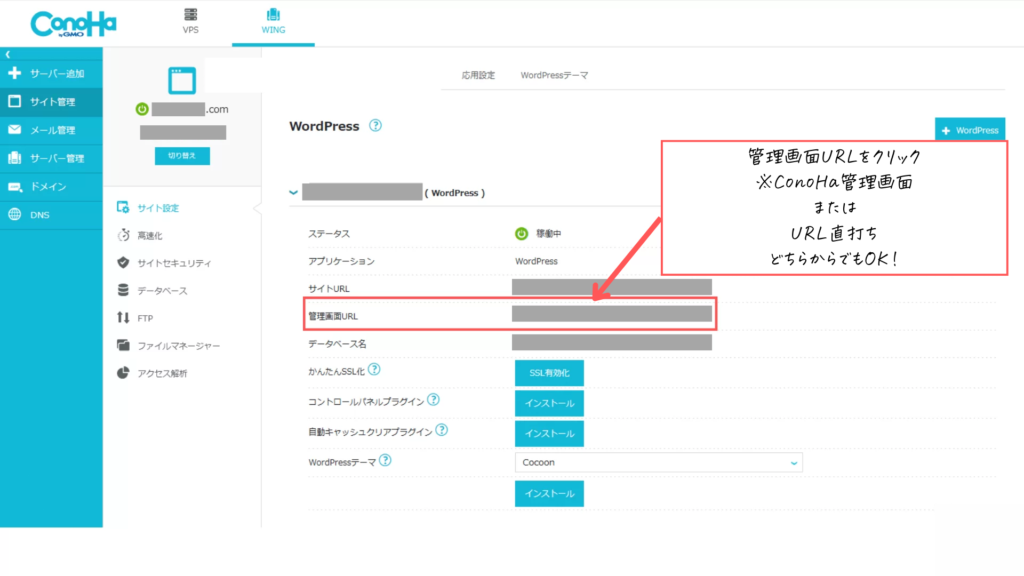Click the FTP arrows icon
1024x576 pixels.
tap(123, 318)
